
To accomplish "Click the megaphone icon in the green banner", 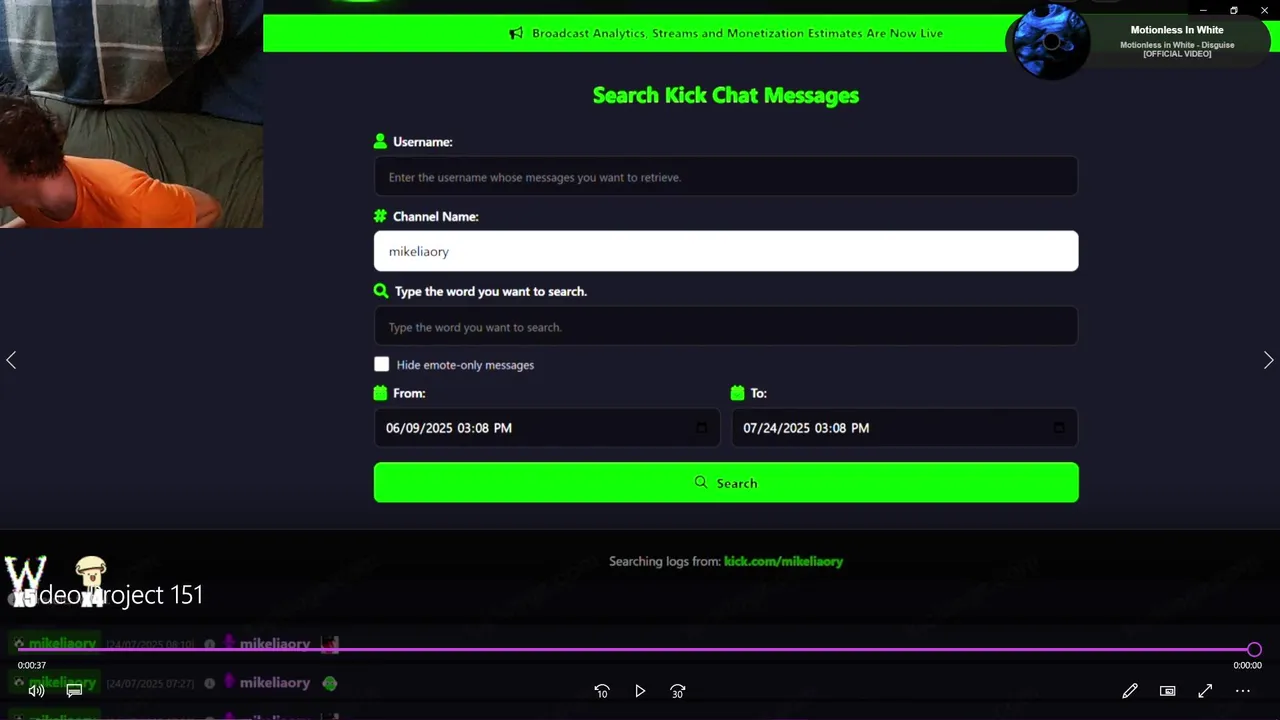I will 516,33.
